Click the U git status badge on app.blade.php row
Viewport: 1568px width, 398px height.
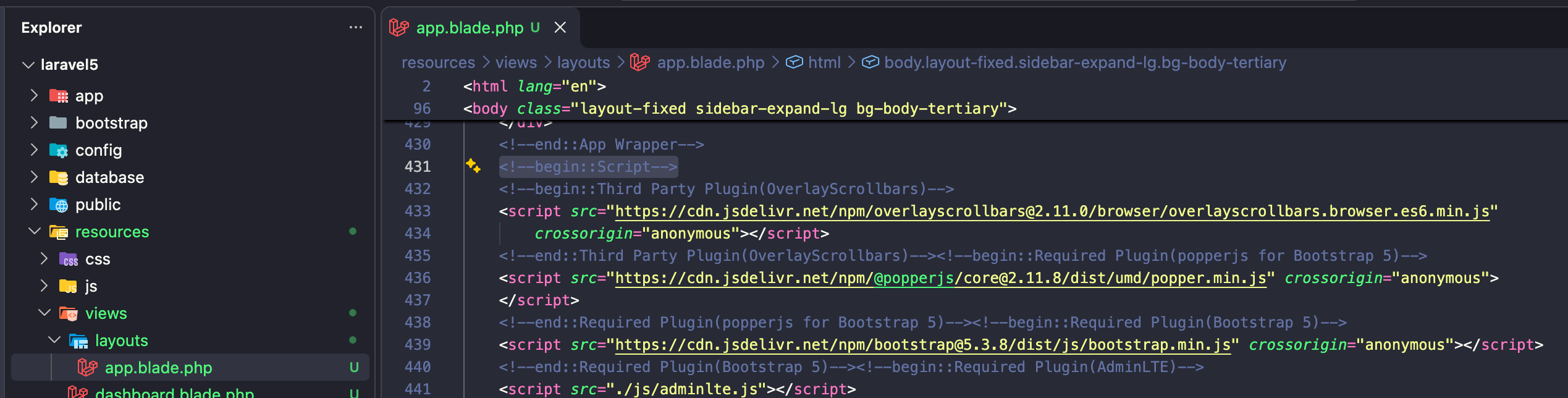(x=354, y=368)
